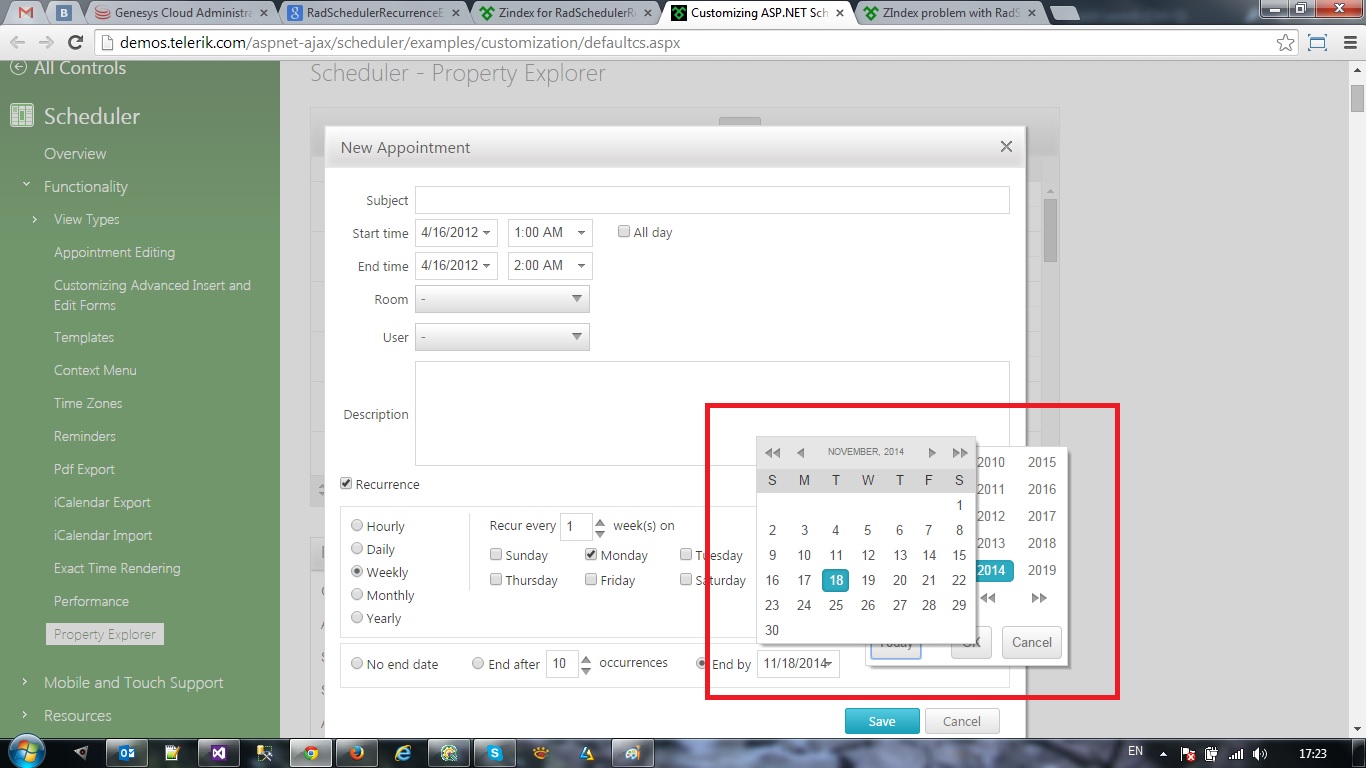This screenshot has width=1366, height=768.
Task: Open the Action Center flag icon in tray
Action: [1188, 754]
